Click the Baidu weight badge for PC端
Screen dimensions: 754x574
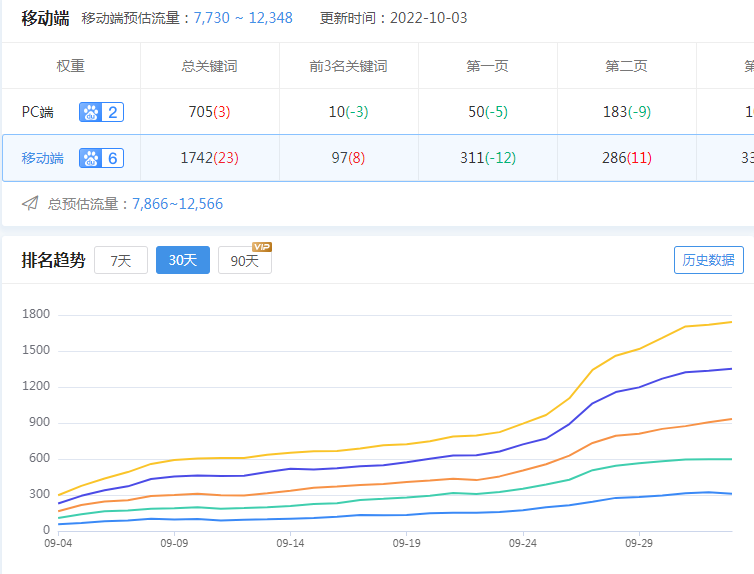[x=101, y=112]
